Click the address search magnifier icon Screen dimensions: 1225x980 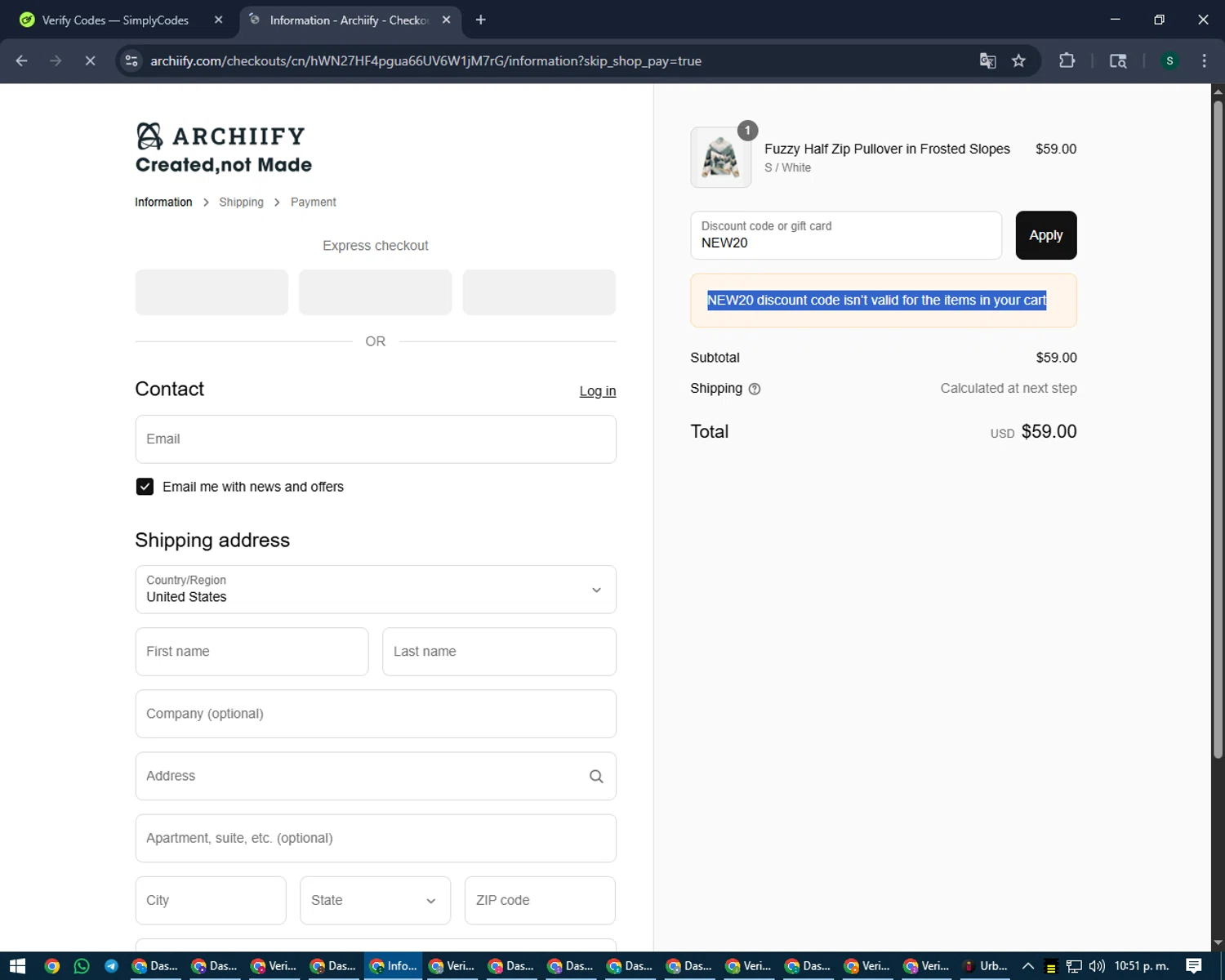[x=596, y=776]
